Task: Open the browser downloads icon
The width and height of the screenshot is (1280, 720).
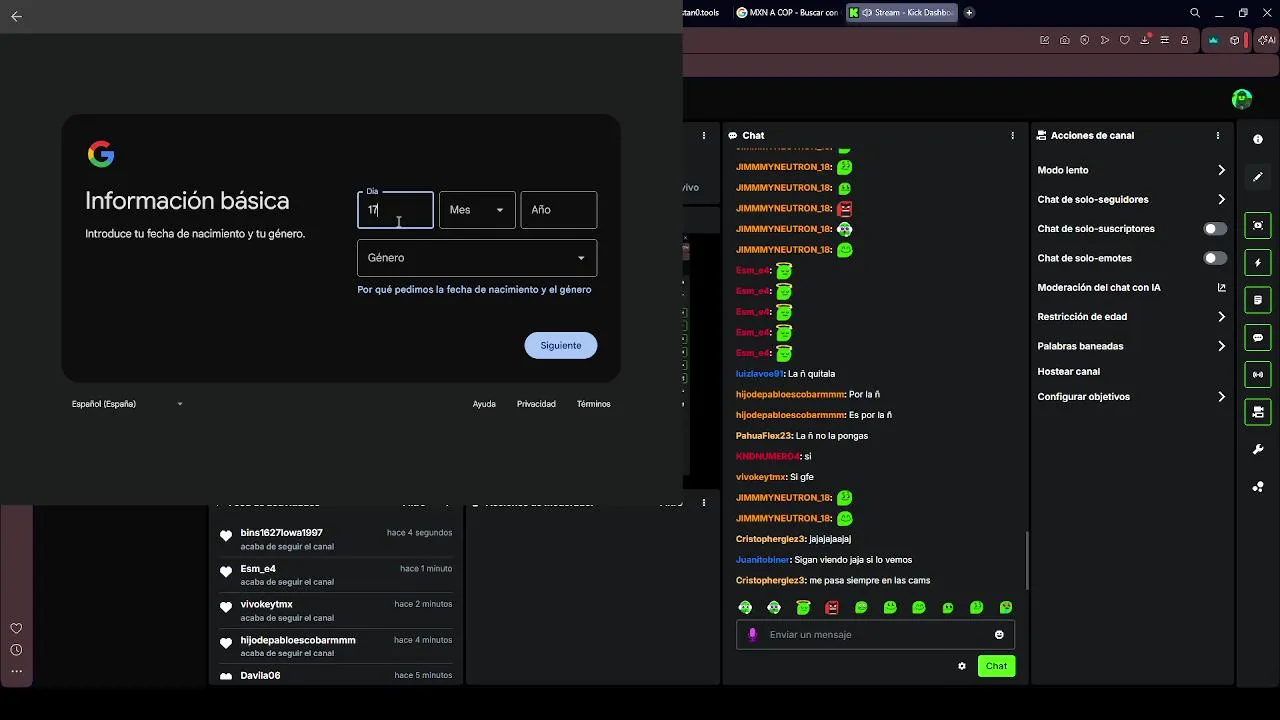Action: (x=1146, y=40)
